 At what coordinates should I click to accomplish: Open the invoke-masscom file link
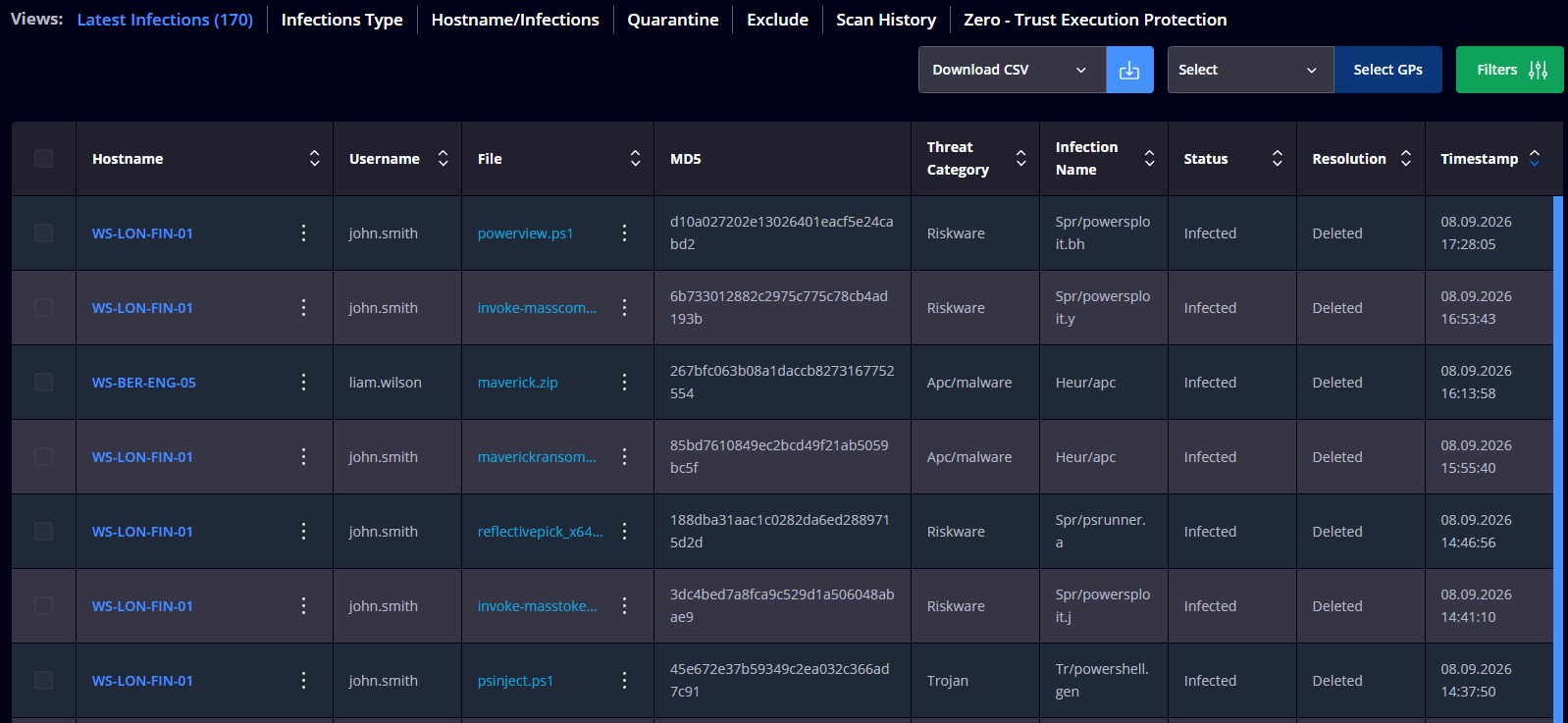pos(537,308)
